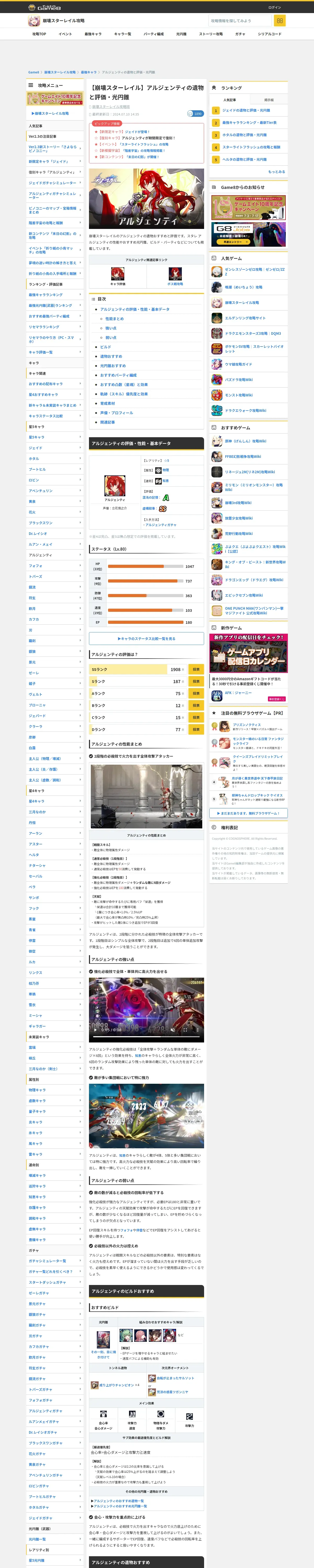Click the 崩壊スターレイル攻略 site avatar icon in the header

(34, 21)
